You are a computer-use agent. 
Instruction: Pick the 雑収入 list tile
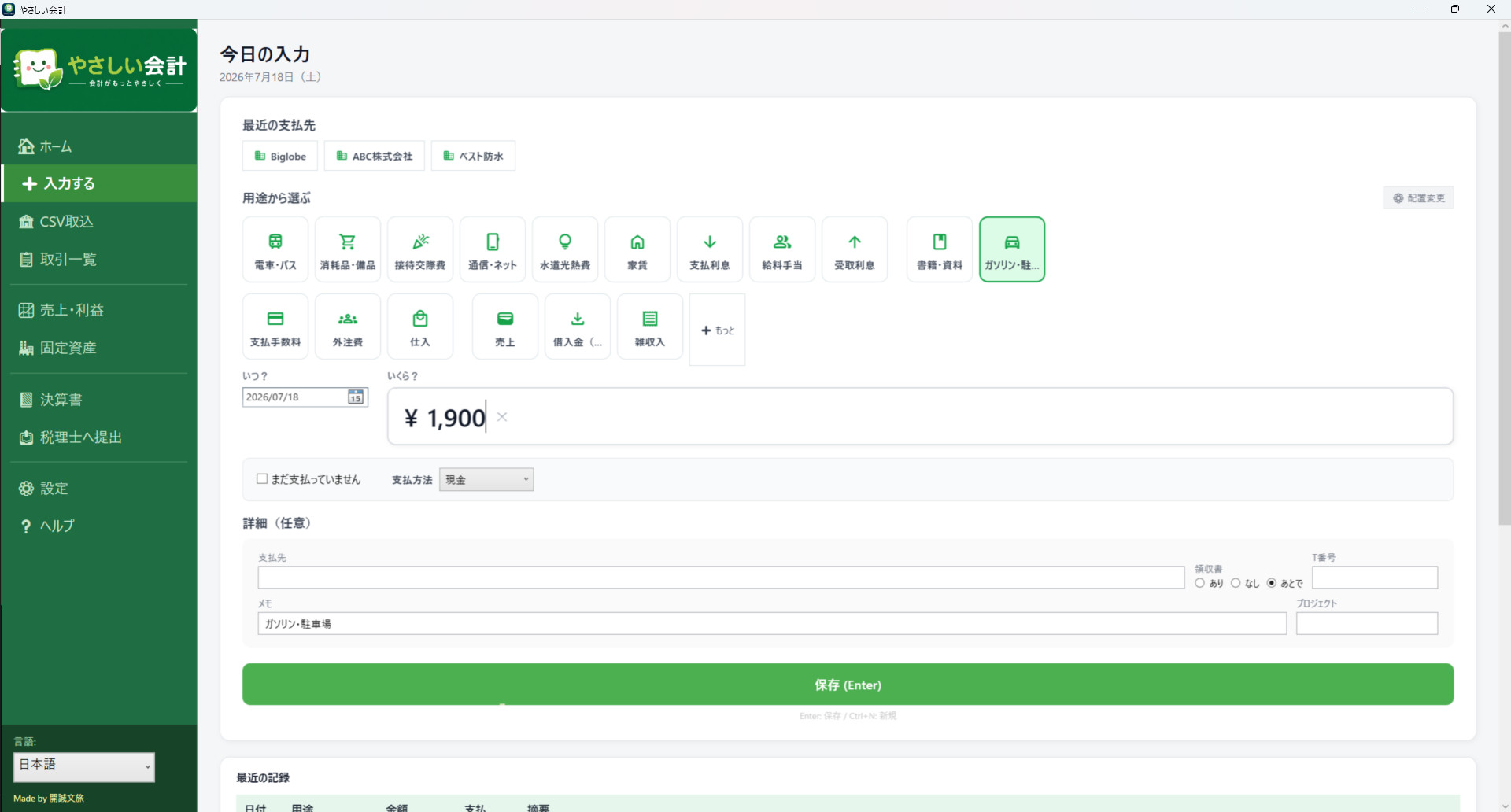point(650,327)
